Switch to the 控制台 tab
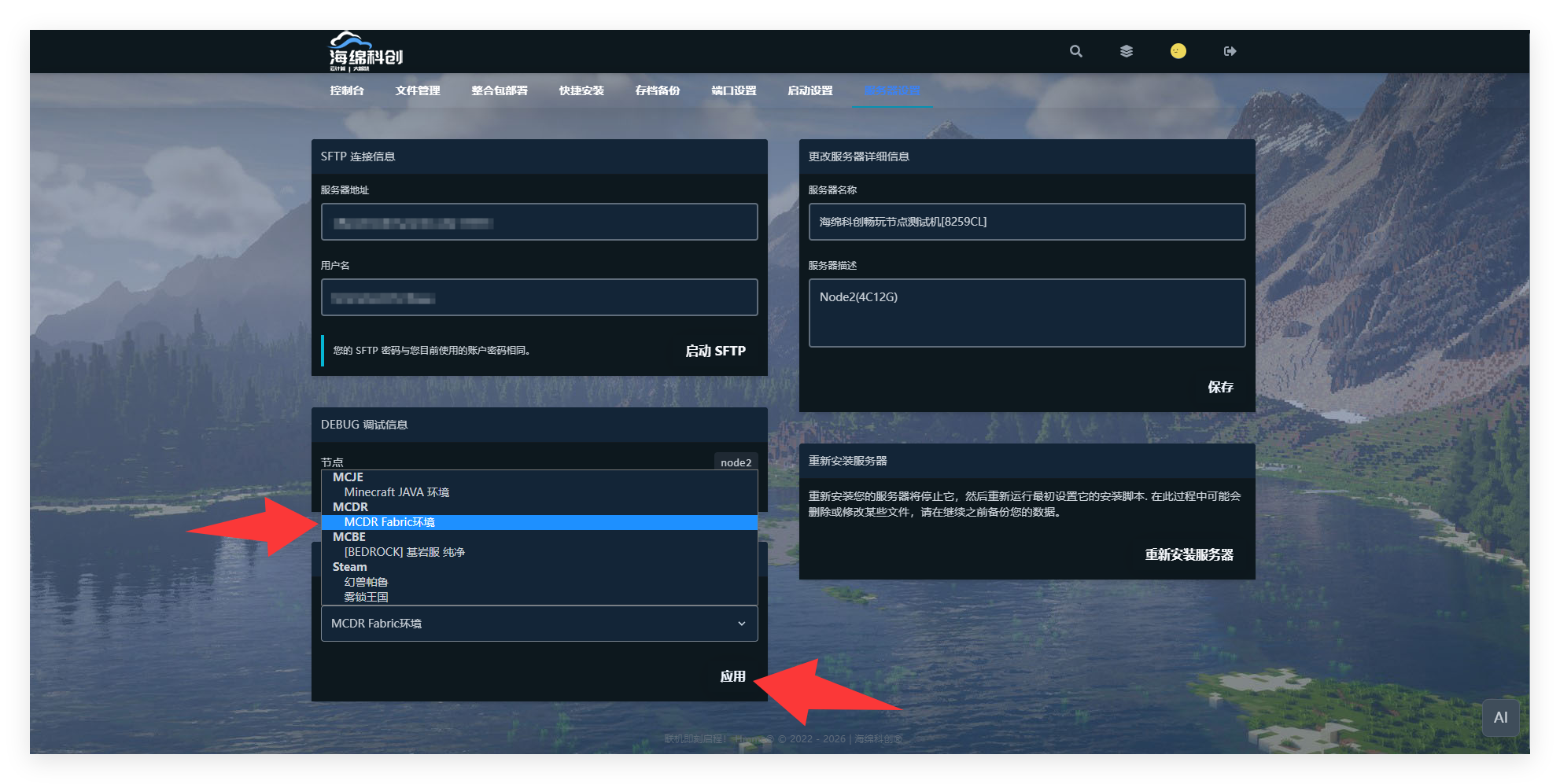This screenshot has height=784, width=1560. coord(347,90)
